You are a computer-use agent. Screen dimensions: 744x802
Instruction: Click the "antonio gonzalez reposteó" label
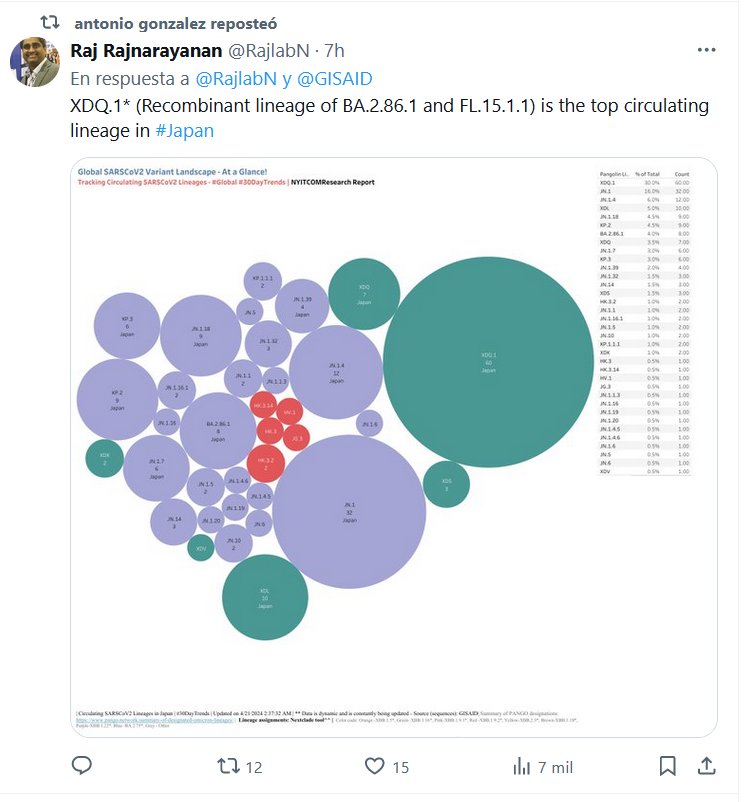(x=176, y=22)
